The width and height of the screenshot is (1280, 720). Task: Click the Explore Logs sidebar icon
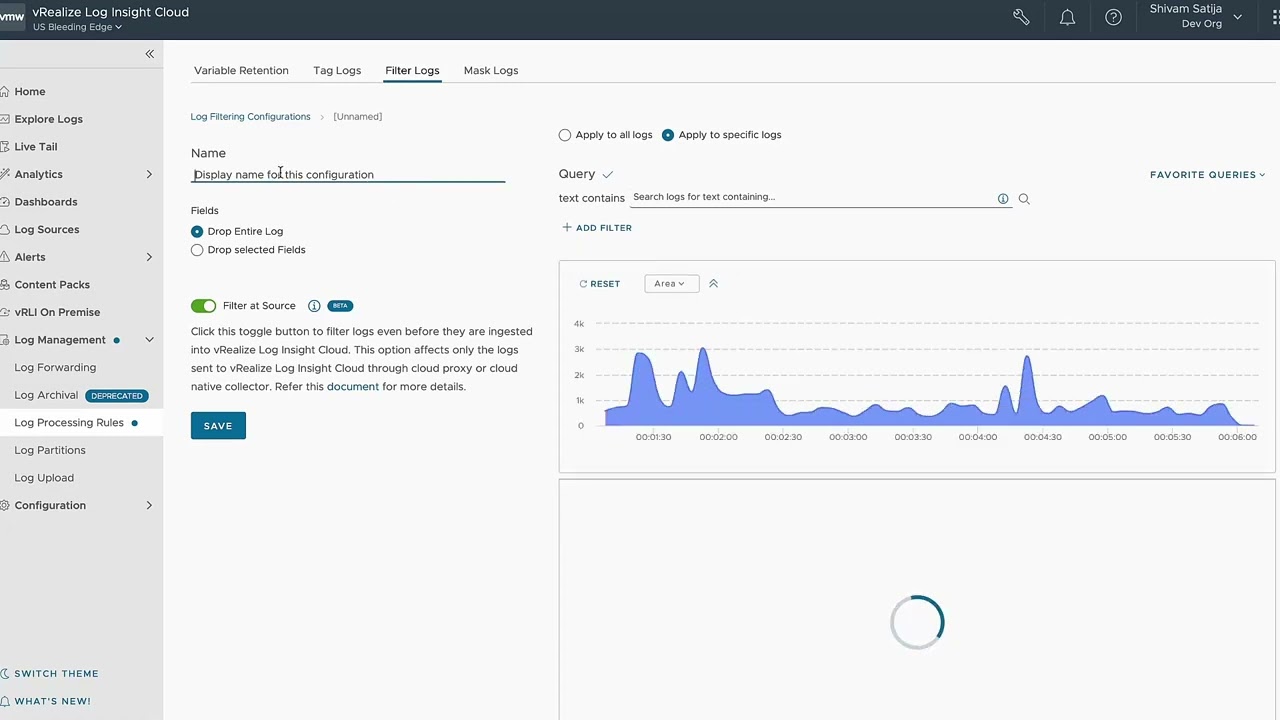(x=5, y=119)
